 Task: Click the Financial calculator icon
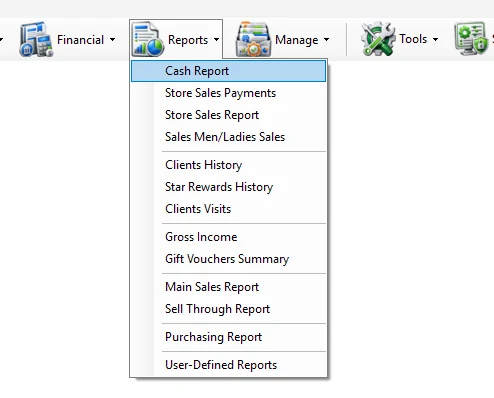(x=36, y=40)
